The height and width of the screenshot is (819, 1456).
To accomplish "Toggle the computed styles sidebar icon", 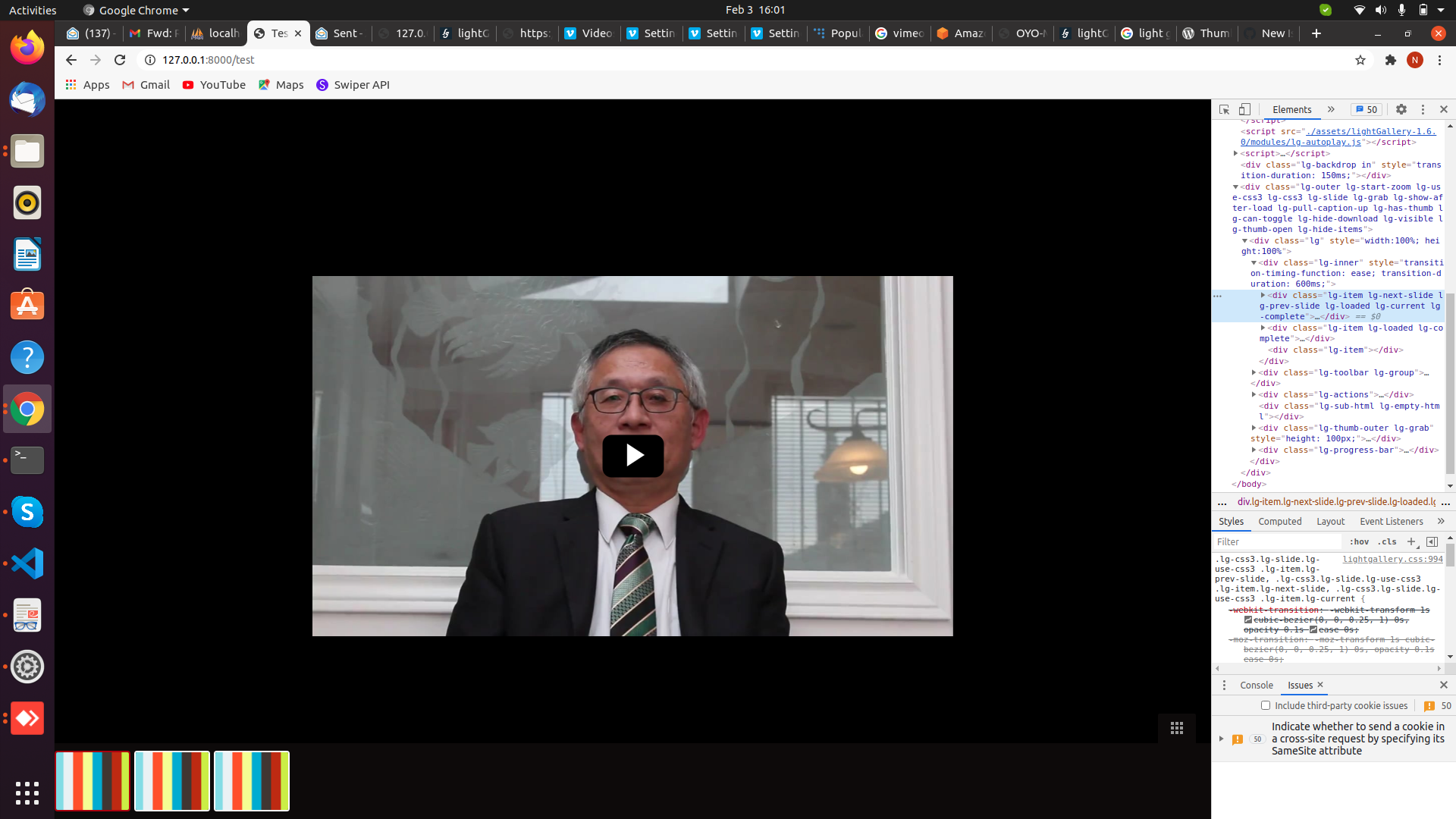I will [1432, 541].
